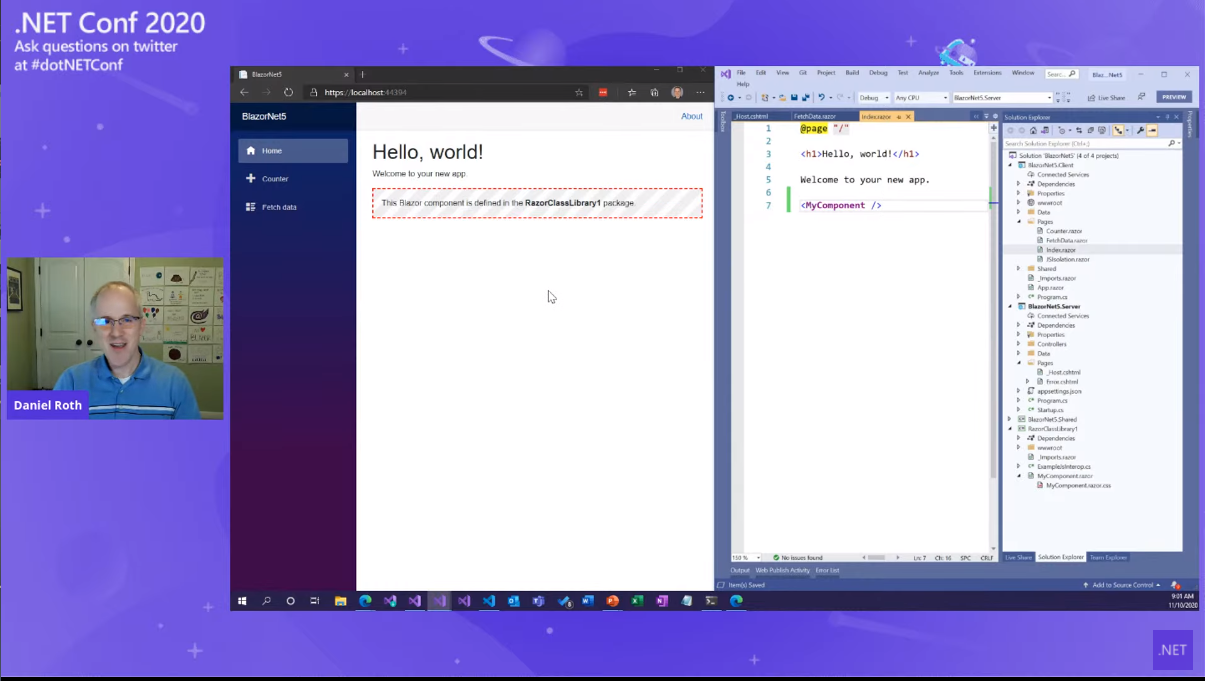Image resolution: width=1205 pixels, height=681 pixels.
Task: Click the favorites star in address bar
Action: pyautogui.click(x=579, y=92)
